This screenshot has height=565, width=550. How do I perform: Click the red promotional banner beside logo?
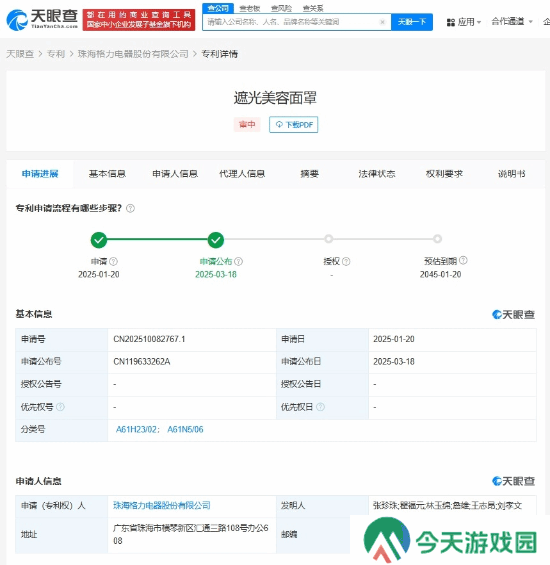pos(139,20)
